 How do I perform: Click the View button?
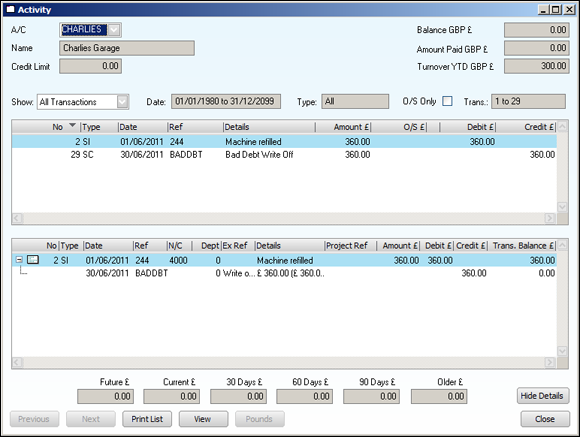pyautogui.click(x=203, y=419)
